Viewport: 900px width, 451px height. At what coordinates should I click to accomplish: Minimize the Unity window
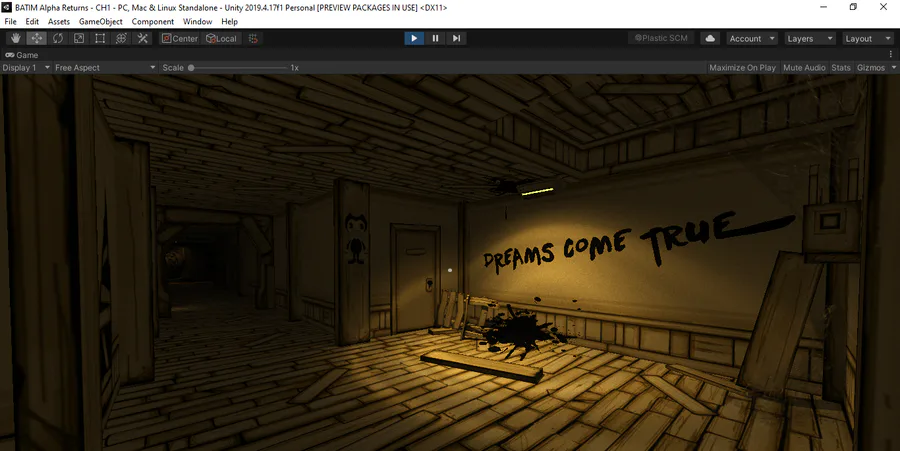tap(824, 7)
